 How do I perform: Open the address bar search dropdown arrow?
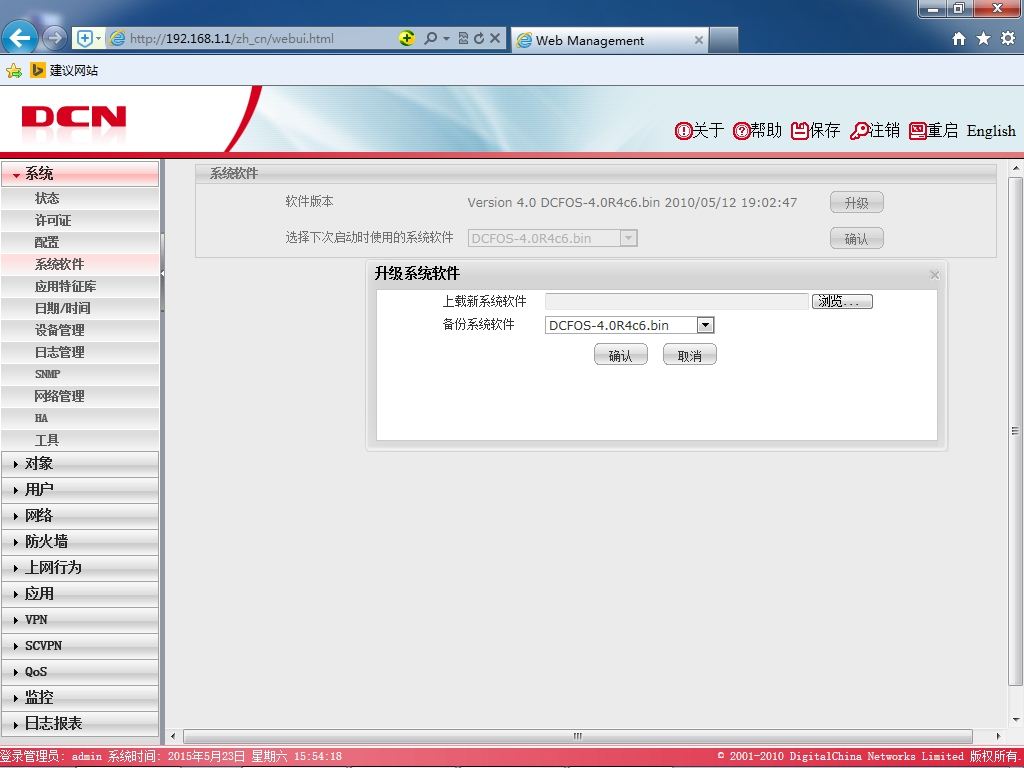coord(447,39)
